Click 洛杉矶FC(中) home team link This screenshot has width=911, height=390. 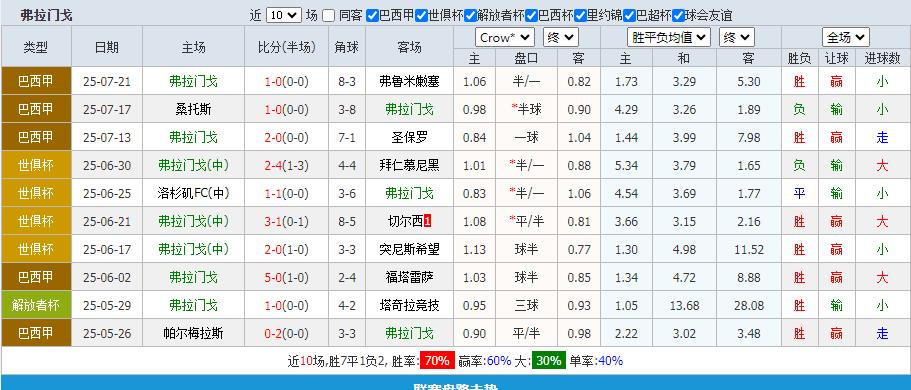tap(193, 194)
